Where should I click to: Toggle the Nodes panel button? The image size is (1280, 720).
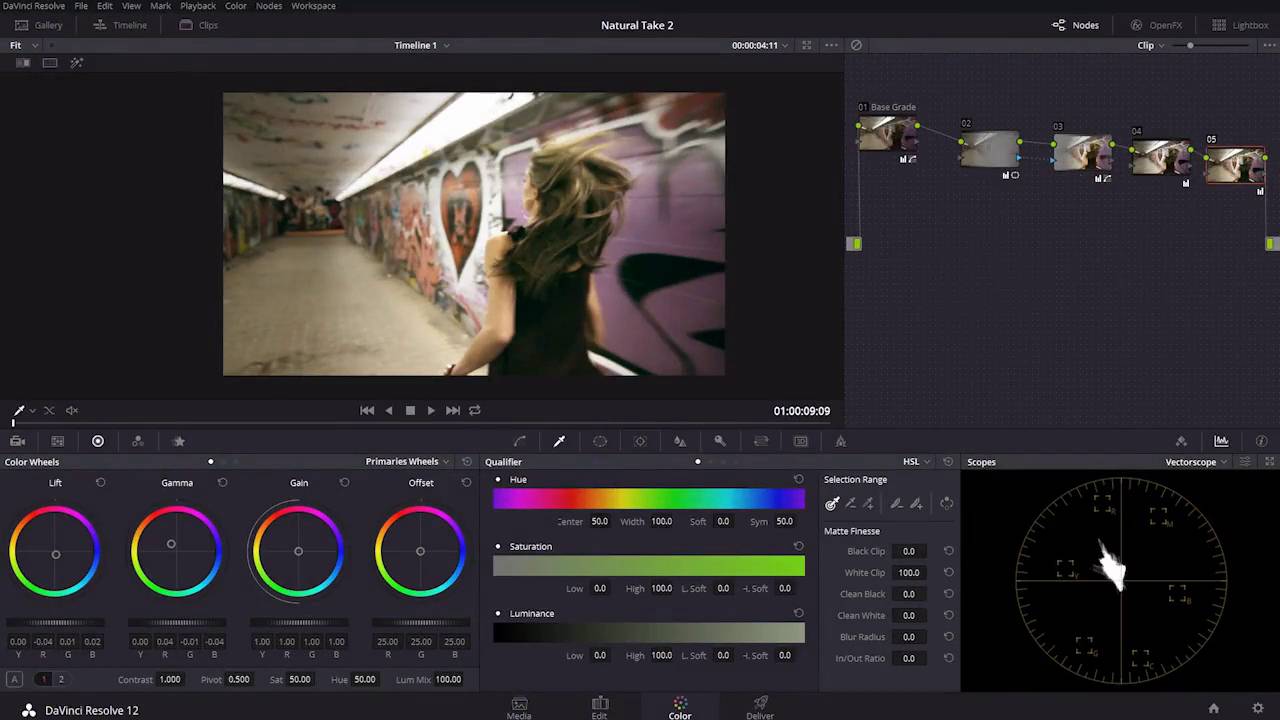click(1075, 25)
